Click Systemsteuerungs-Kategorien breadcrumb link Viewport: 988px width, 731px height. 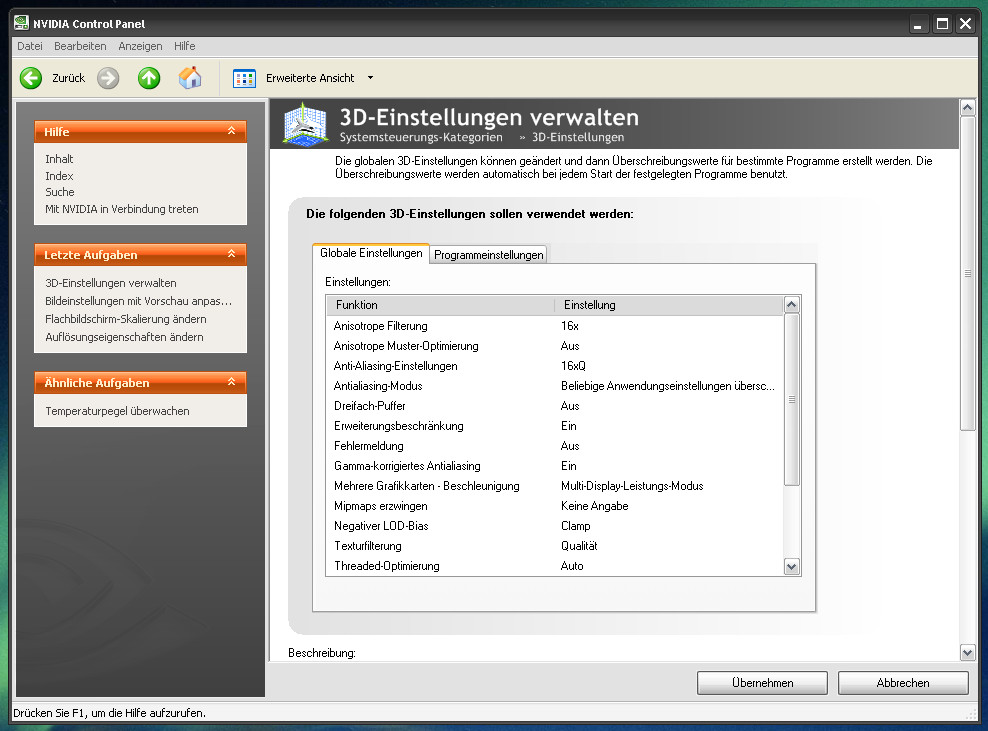(x=421, y=137)
